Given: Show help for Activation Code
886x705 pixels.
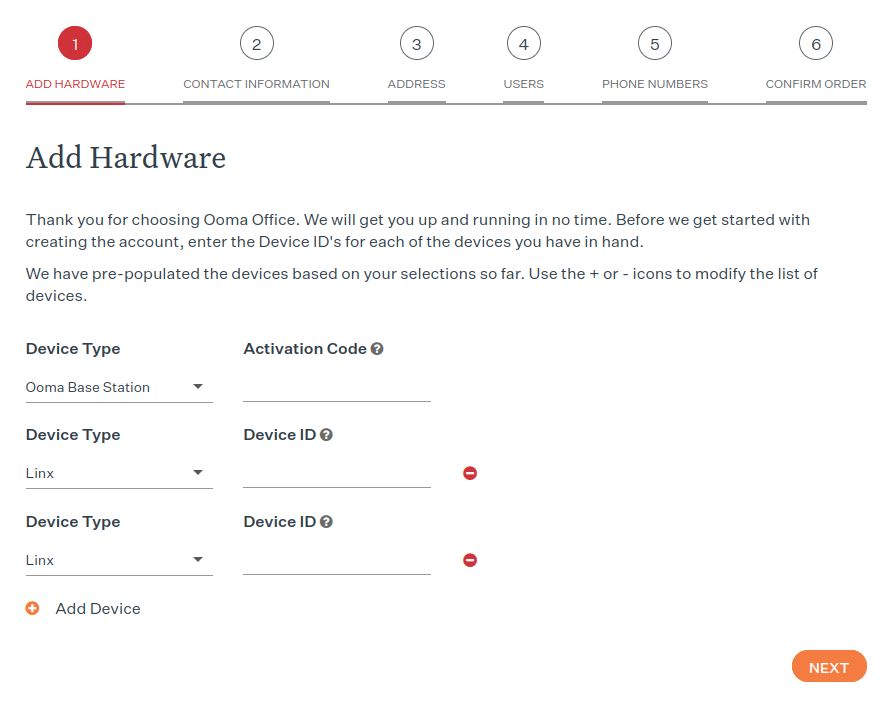Looking at the screenshot, I should pyautogui.click(x=377, y=349).
